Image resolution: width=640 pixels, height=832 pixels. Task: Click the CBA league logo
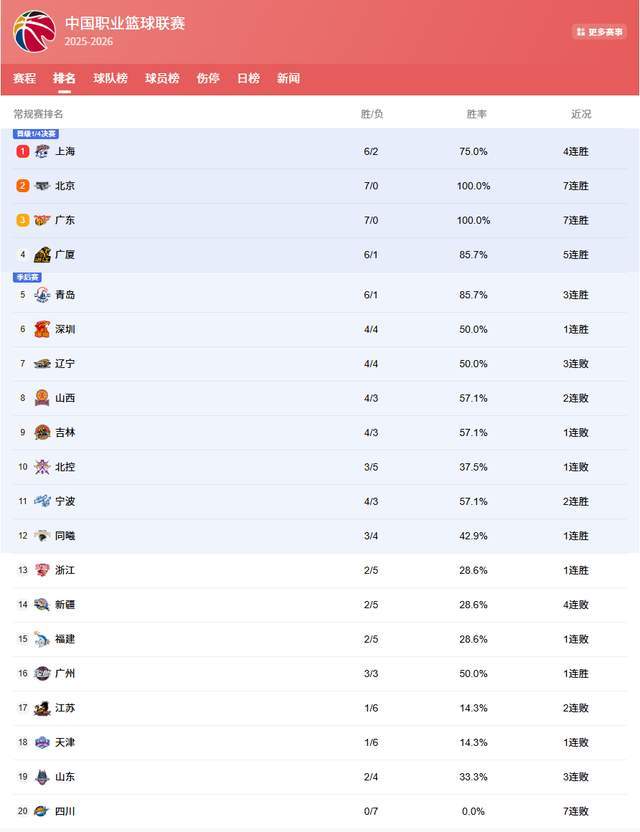tap(34, 31)
